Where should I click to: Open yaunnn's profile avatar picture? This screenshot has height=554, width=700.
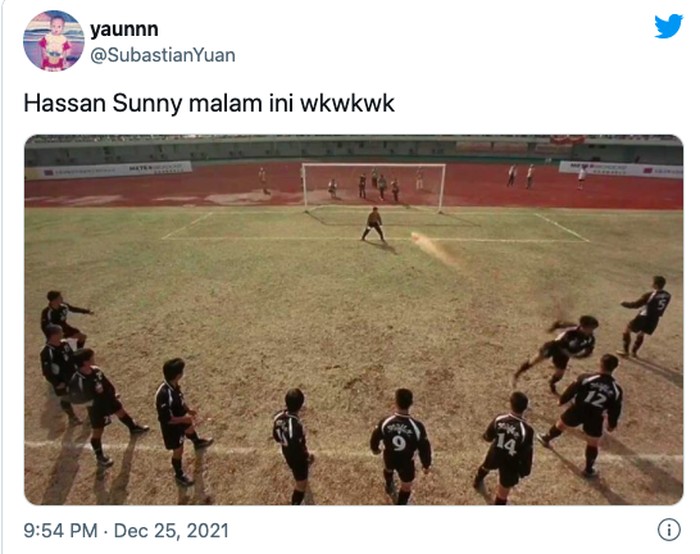pyautogui.click(x=54, y=41)
